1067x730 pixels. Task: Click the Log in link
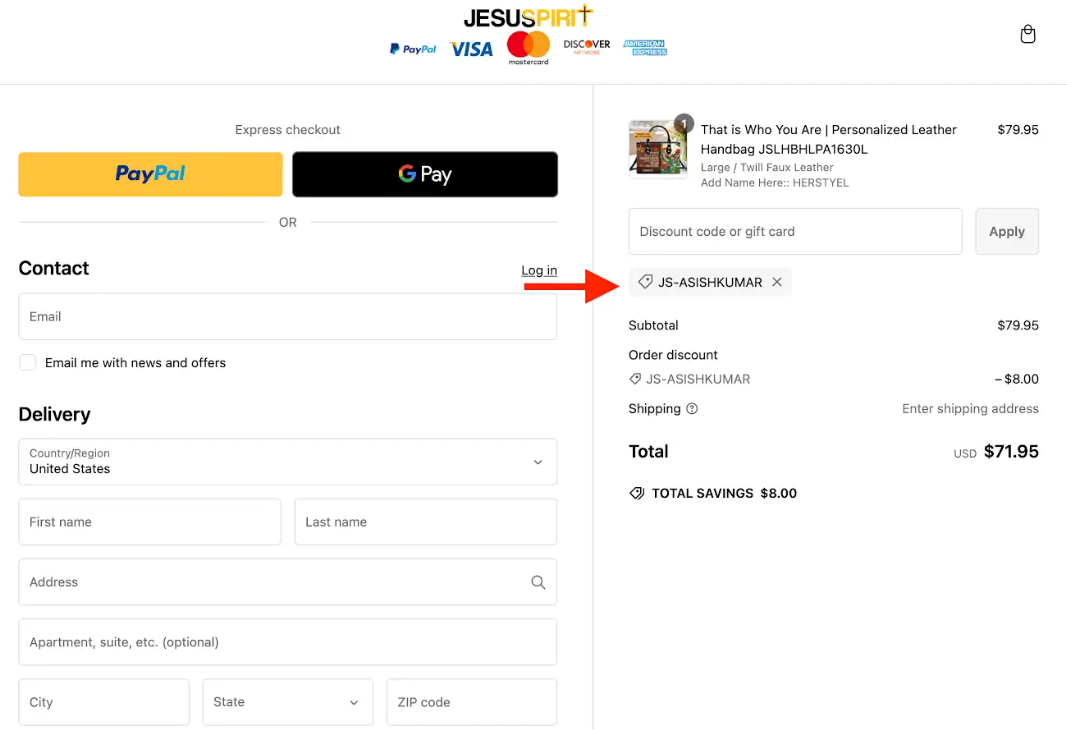[x=539, y=270]
